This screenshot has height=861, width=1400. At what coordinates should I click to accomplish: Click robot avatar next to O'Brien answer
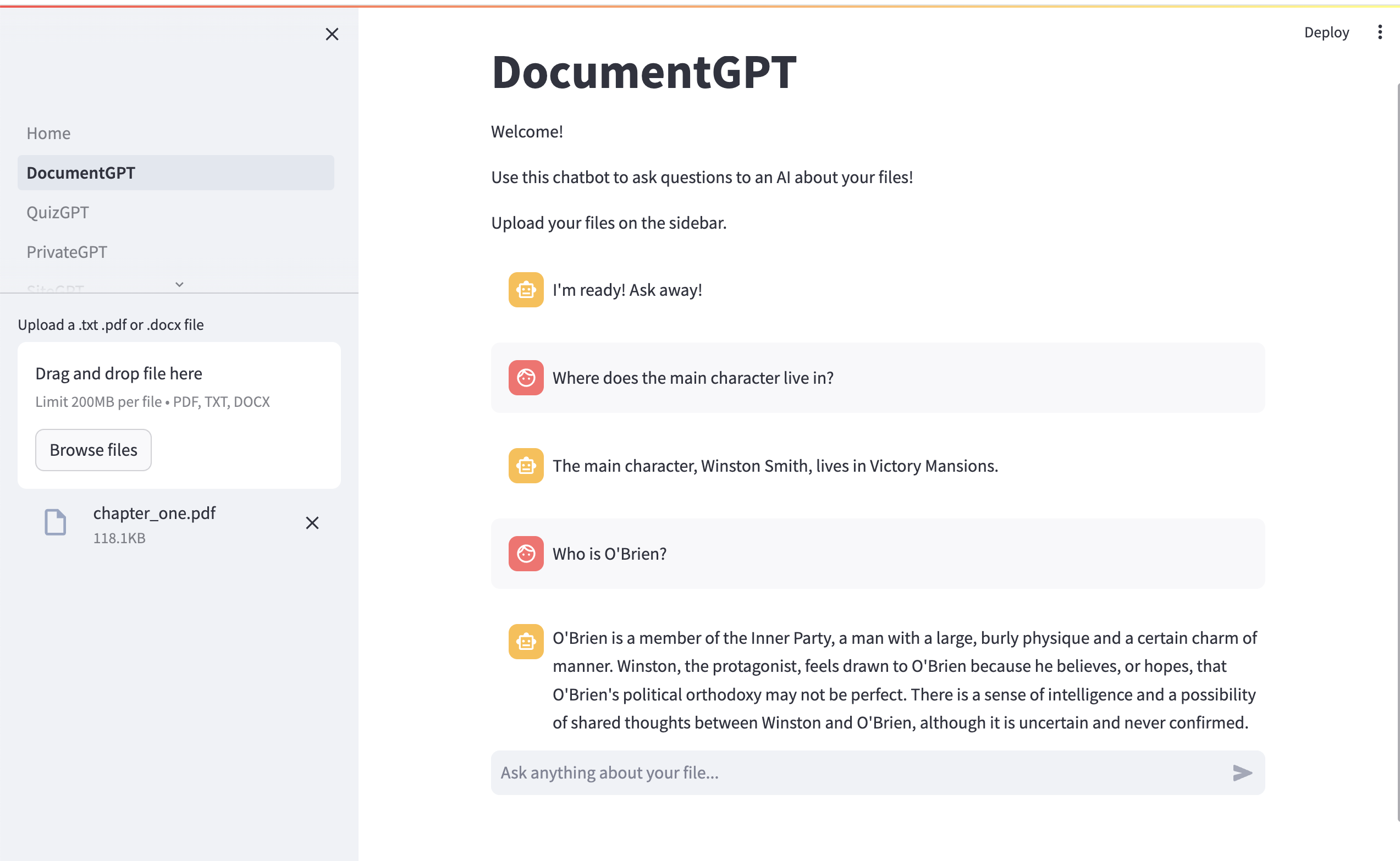pyautogui.click(x=526, y=642)
